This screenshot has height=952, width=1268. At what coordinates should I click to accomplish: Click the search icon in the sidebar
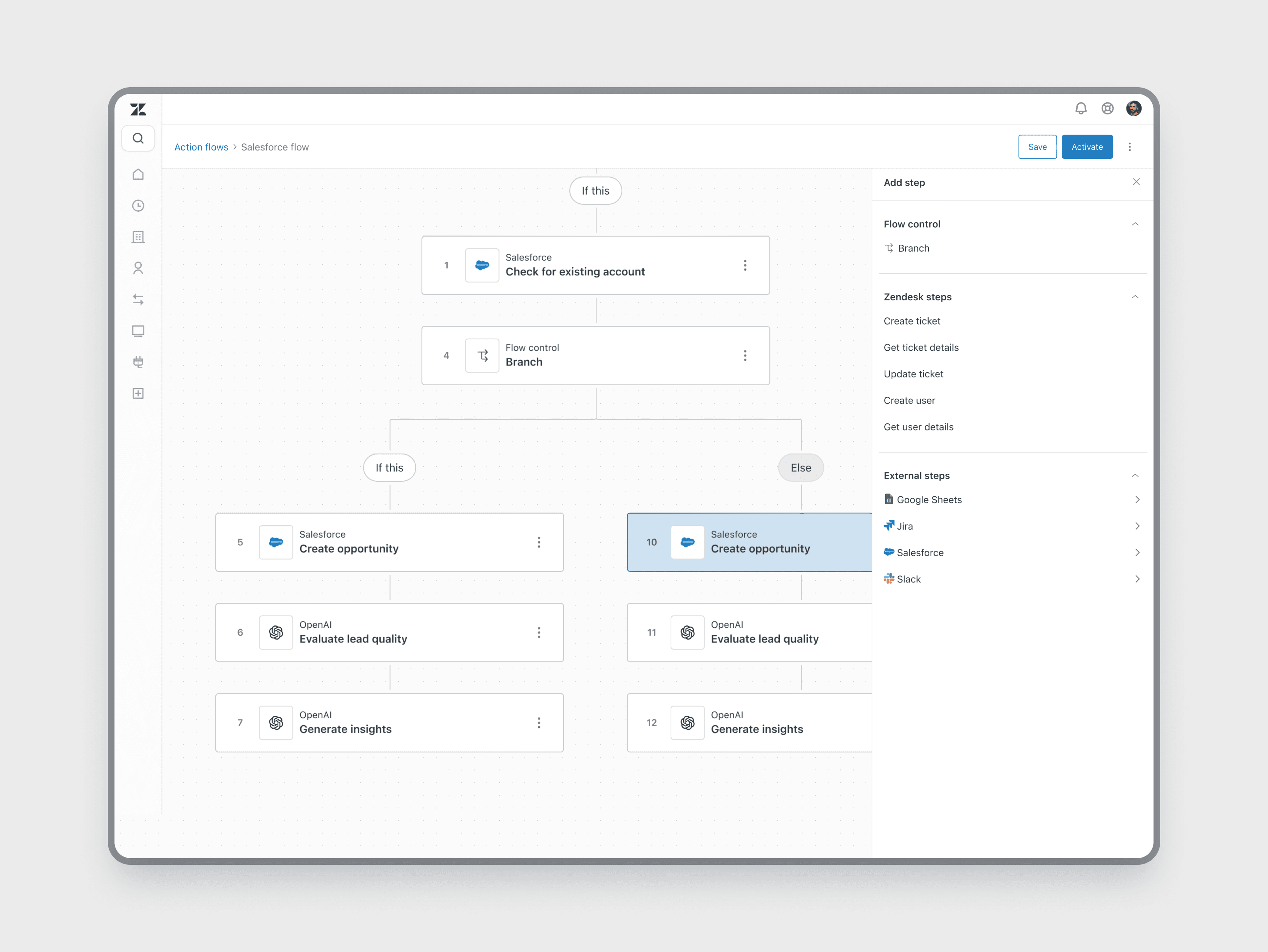pos(137,138)
